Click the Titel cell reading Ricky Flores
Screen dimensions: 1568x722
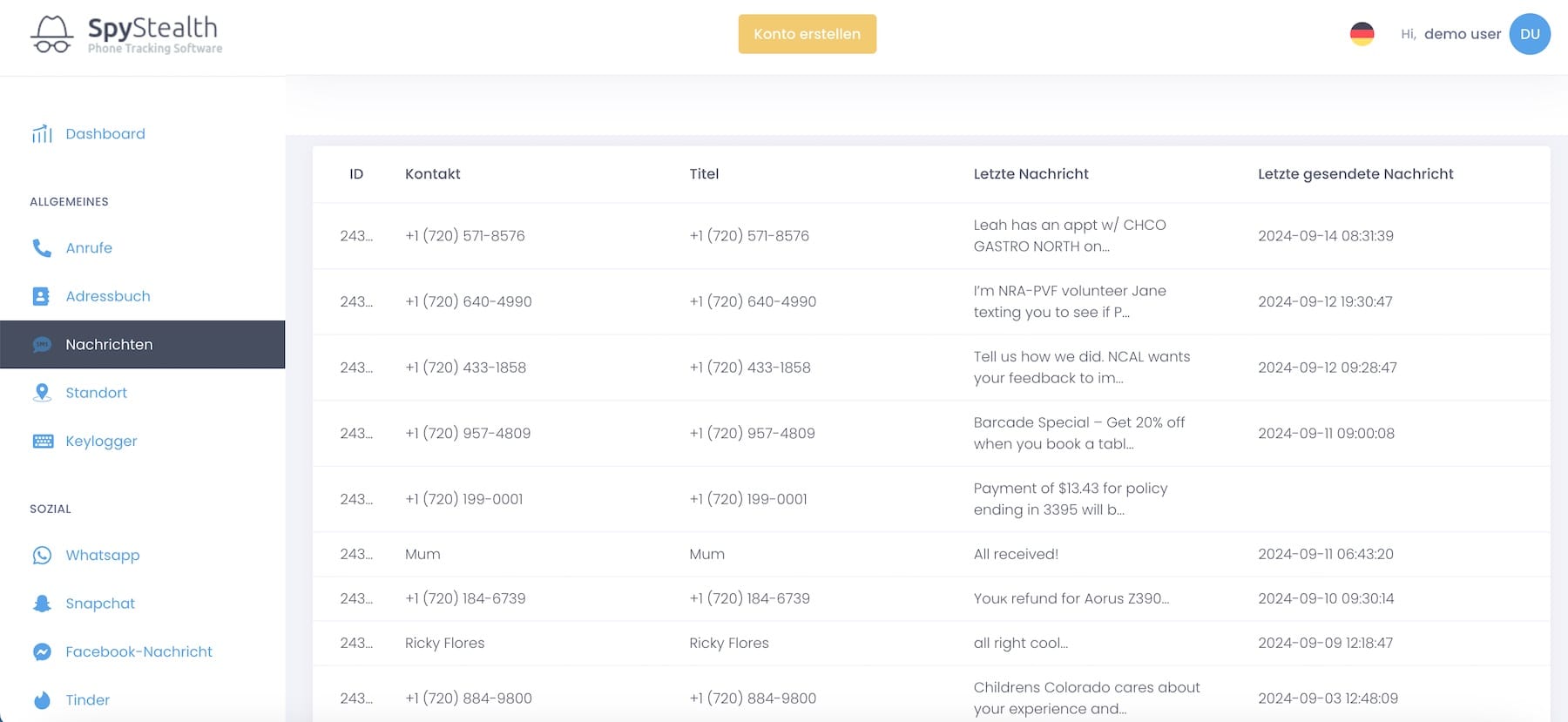point(729,643)
